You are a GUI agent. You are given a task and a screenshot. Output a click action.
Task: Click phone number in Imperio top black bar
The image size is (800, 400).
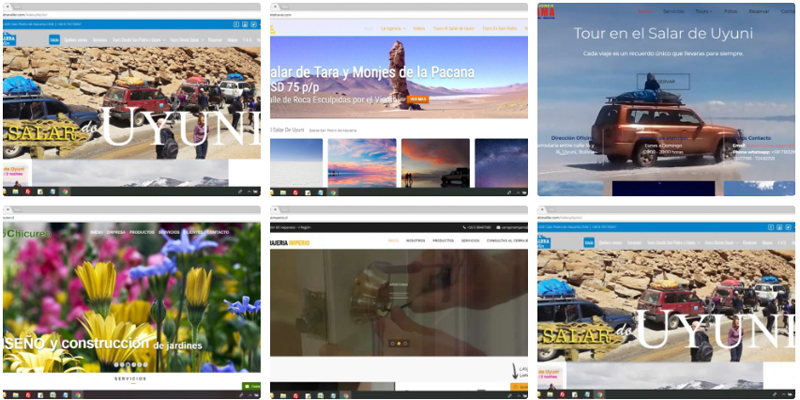pyautogui.click(x=477, y=228)
